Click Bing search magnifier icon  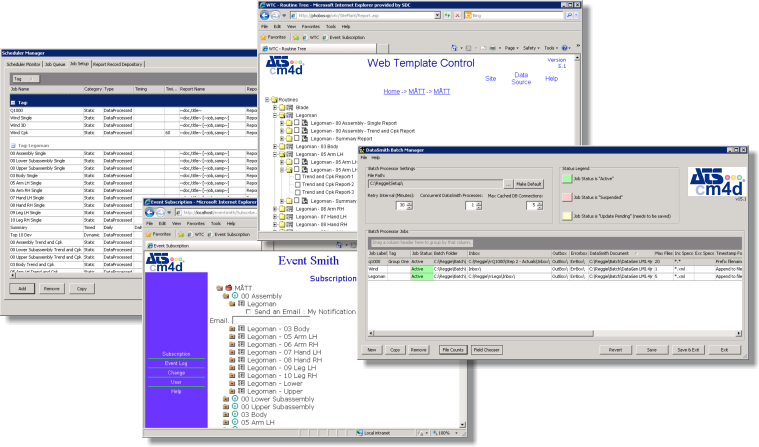[569, 15]
